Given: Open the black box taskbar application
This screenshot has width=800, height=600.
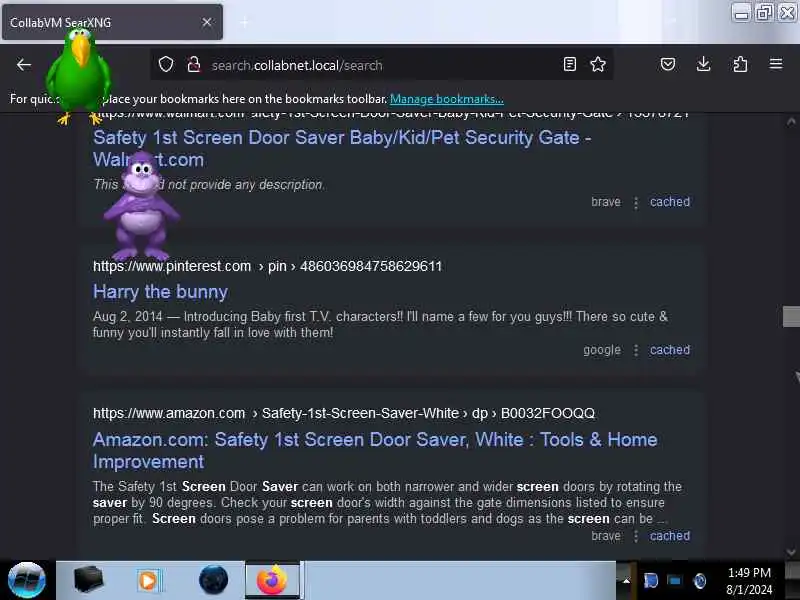Looking at the screenshot, I should 88,580.
